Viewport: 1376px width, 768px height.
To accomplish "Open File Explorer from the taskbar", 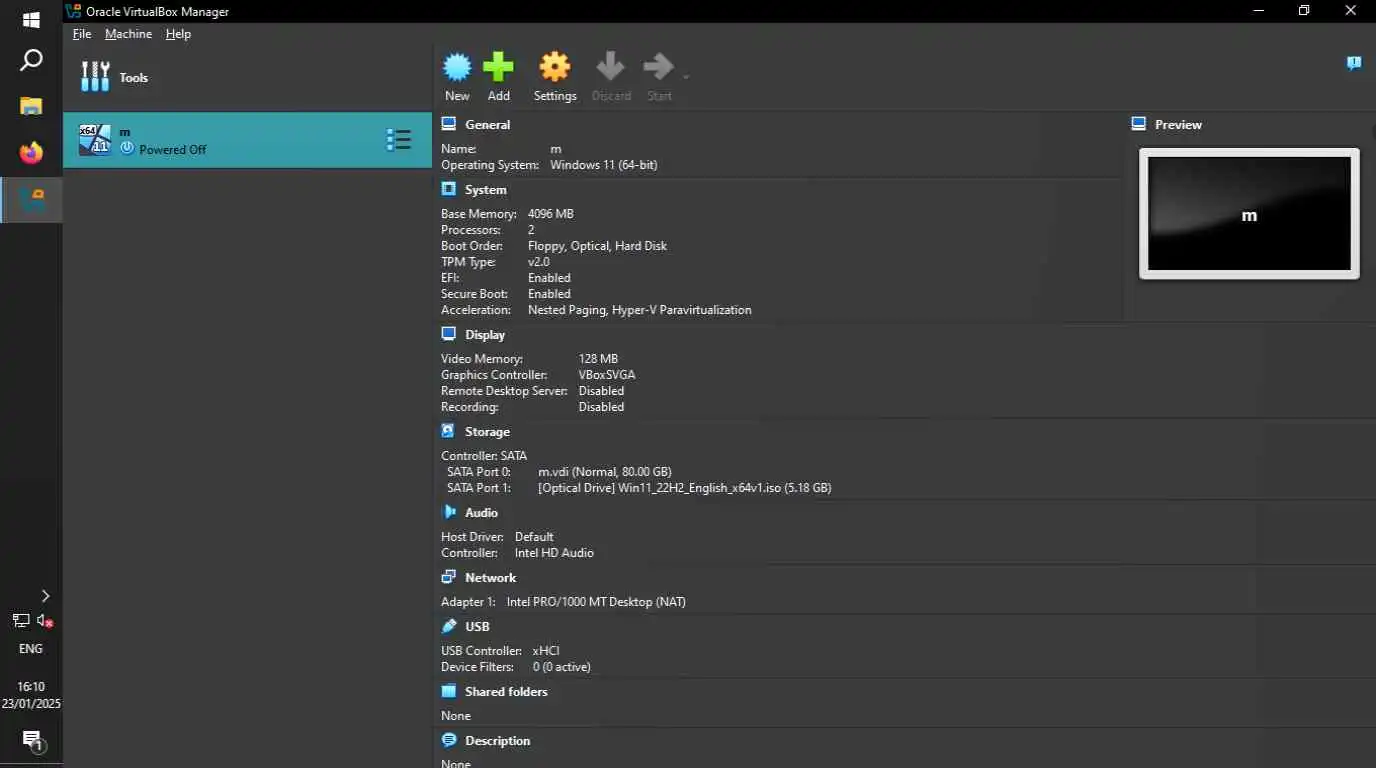I will (31, 106).
